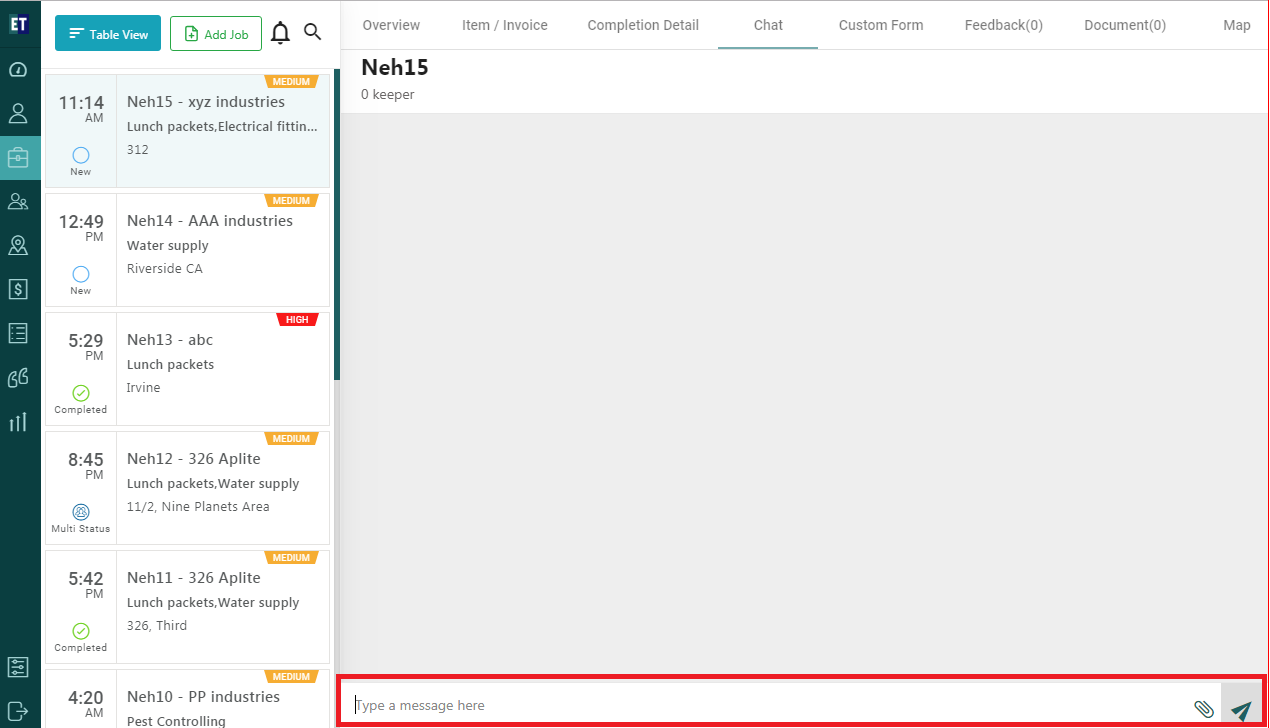Click the 'Neh15' chat header title
This screenshot has height=728, width=1270.
395,68
